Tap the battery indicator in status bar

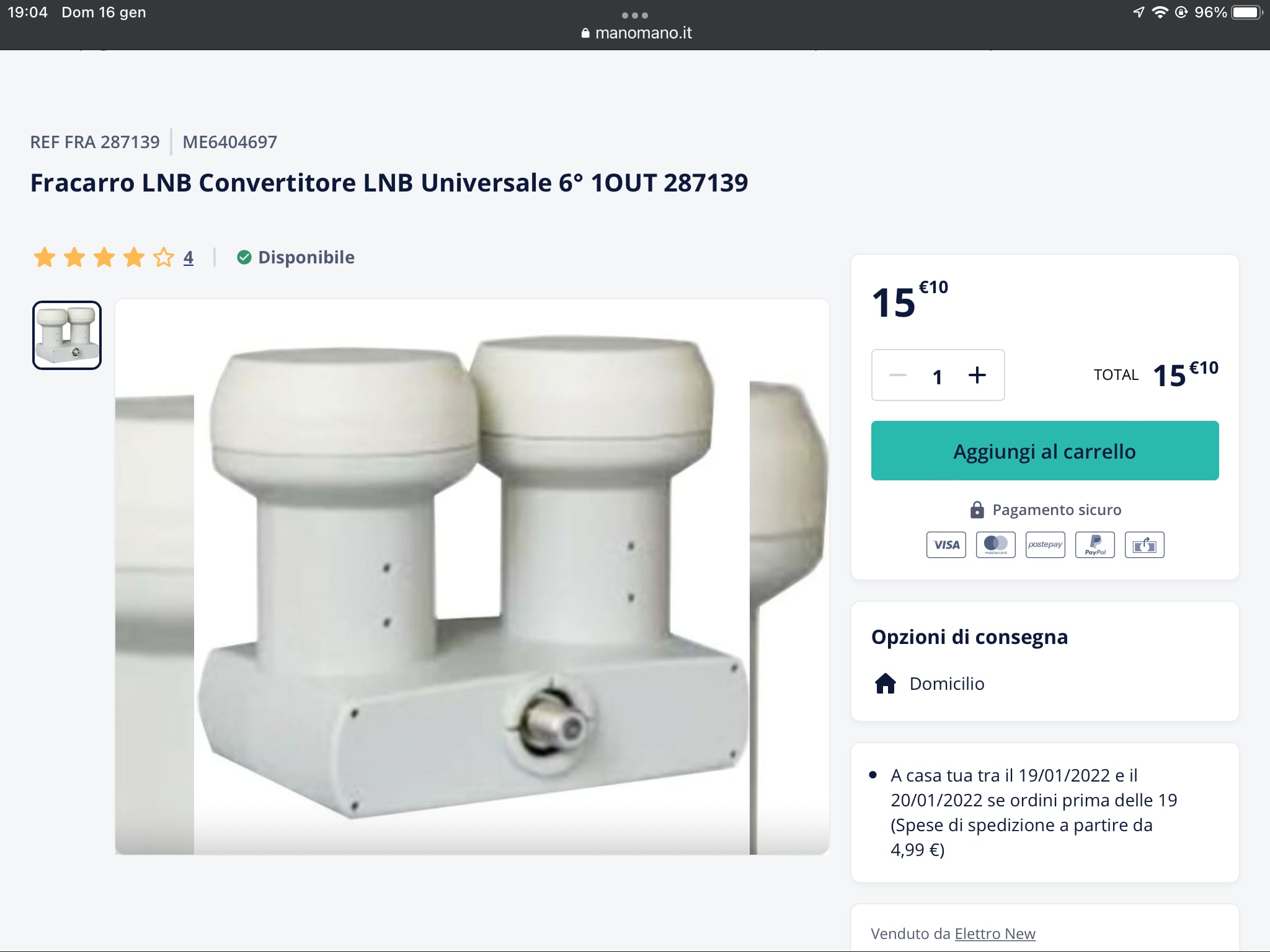pyautogui.click(x=1247, y=12)
